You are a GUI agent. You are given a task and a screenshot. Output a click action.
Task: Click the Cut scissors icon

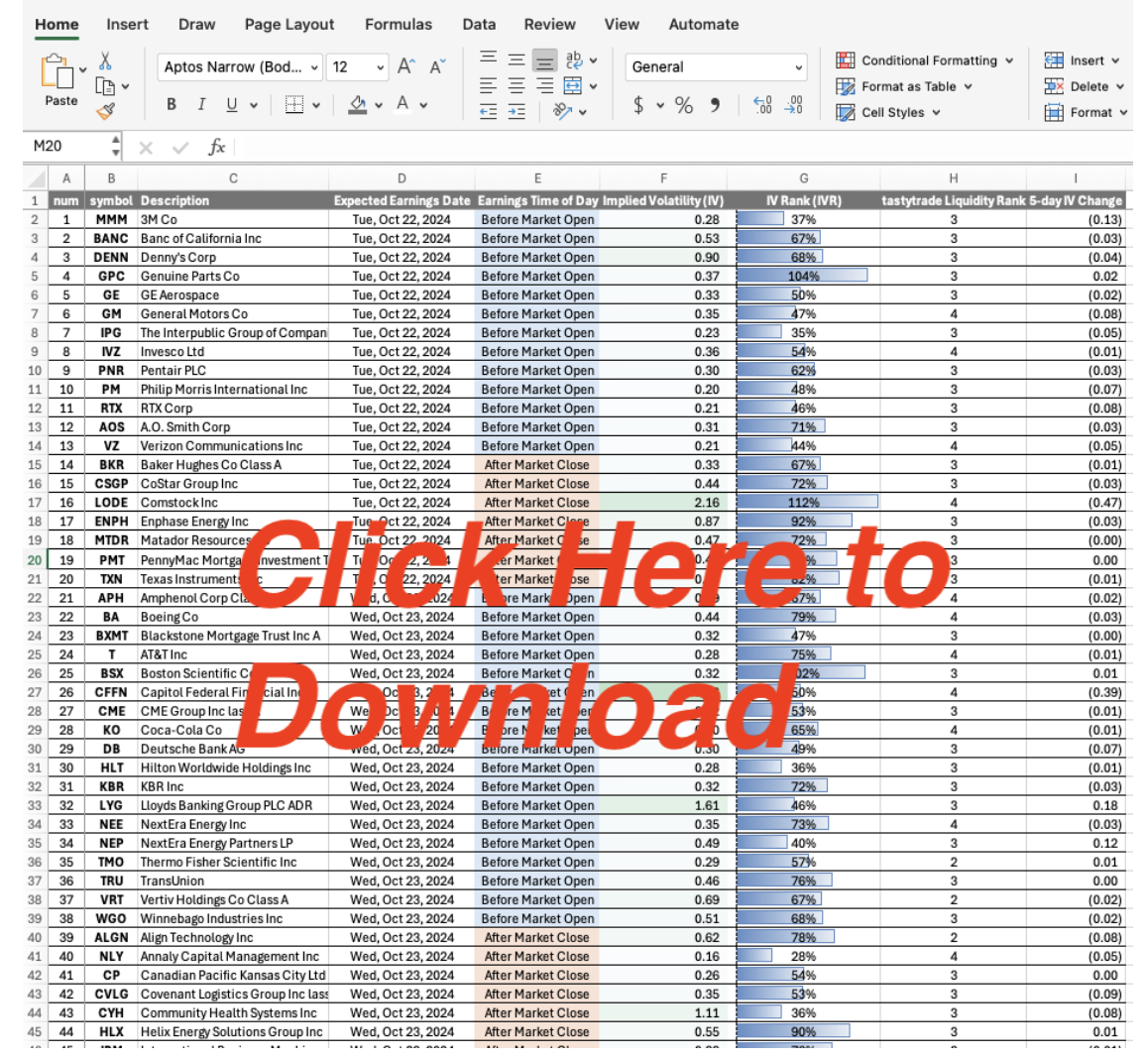point(105,60)
